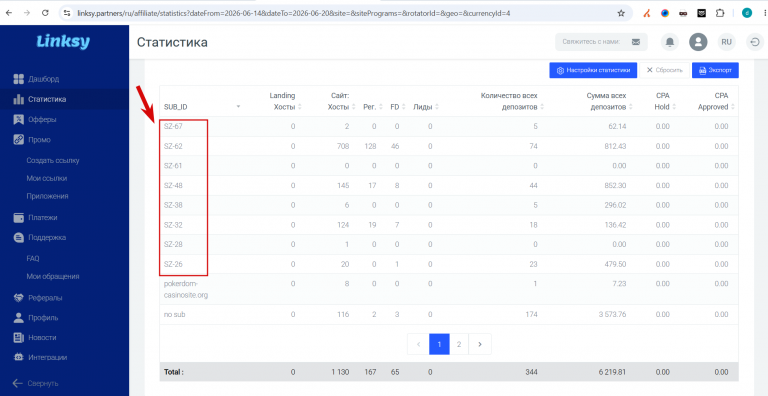Click the Свернуть arrow icon
The width and height of the screenshot is (768, 396).
tap(18, 383)
